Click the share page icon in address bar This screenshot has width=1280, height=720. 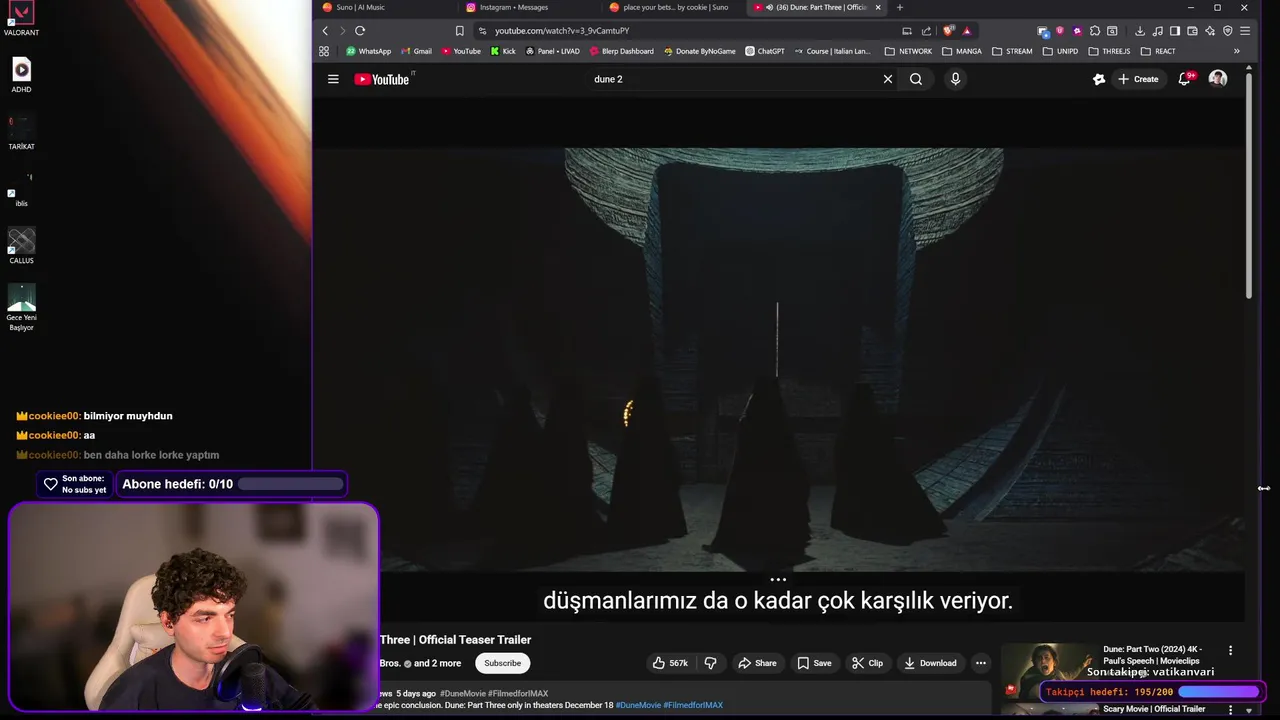pos(926,31)
